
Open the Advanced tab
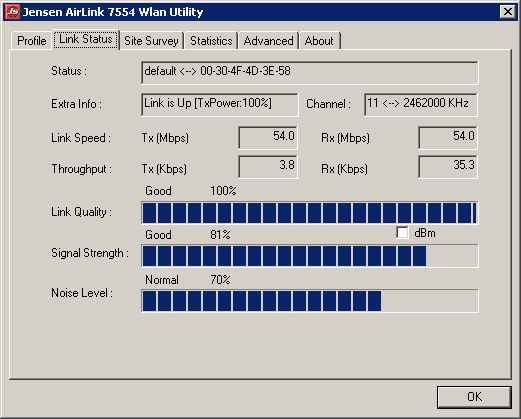tap(268, 41)
